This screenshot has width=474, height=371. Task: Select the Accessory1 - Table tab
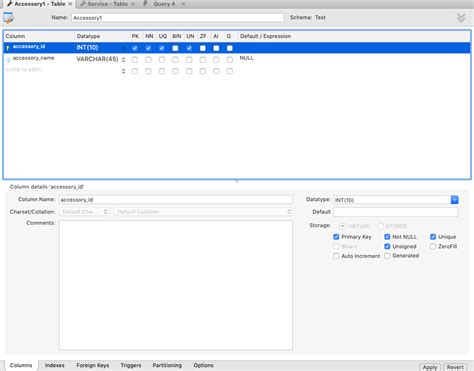click(40, 4)
